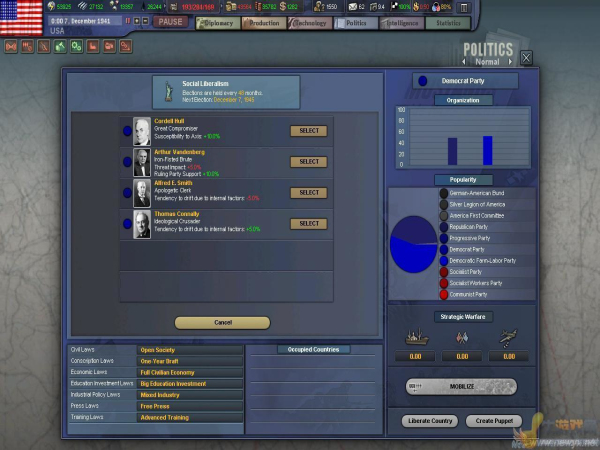600x450 pixels.
Task: Select Arthur Vandenberg as minister
Action: coord(309,162)
